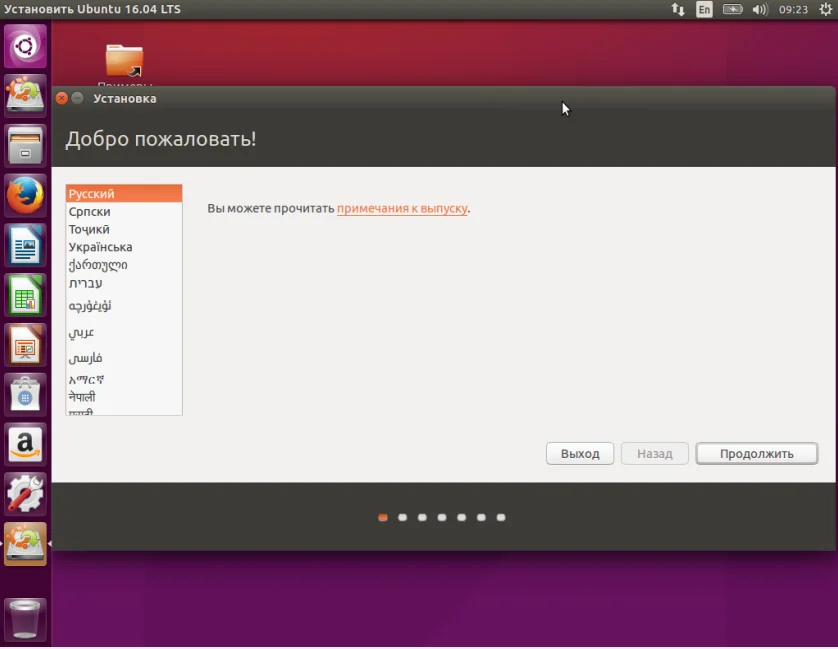Screen dimensions: 838x649
Task: Open the sound volume indicator
Action: point(759,9)
